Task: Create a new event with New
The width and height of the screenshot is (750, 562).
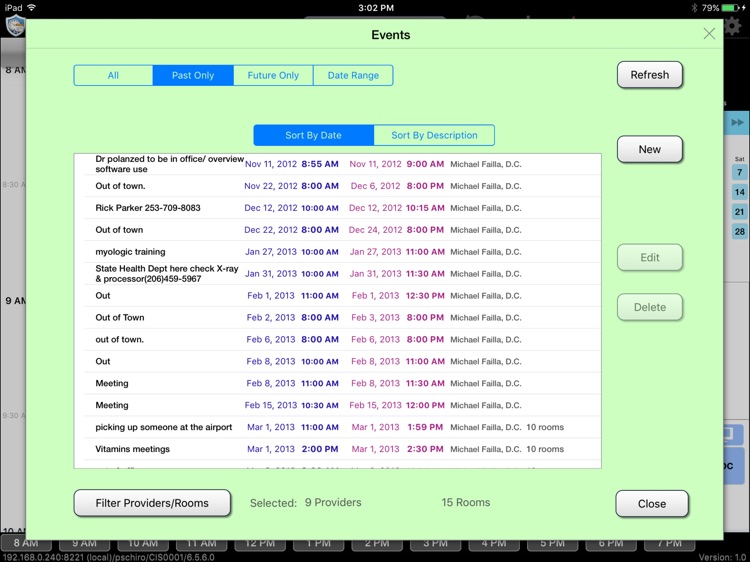Action: (x=650, y=150)
